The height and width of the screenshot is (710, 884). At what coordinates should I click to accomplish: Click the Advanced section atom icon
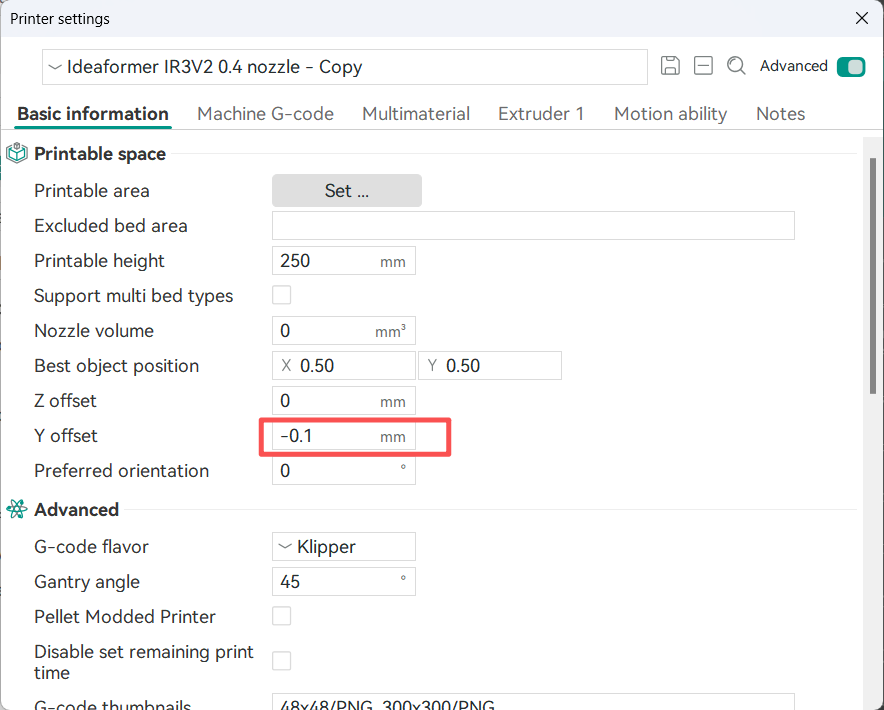[x=17, y=509]
